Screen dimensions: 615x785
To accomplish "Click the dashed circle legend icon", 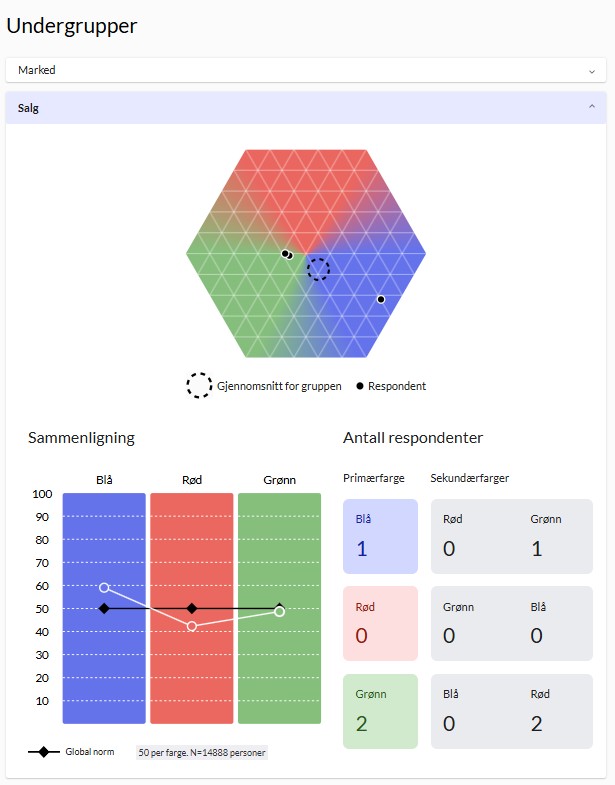I will pyautogui.click(x=199, y=386).
